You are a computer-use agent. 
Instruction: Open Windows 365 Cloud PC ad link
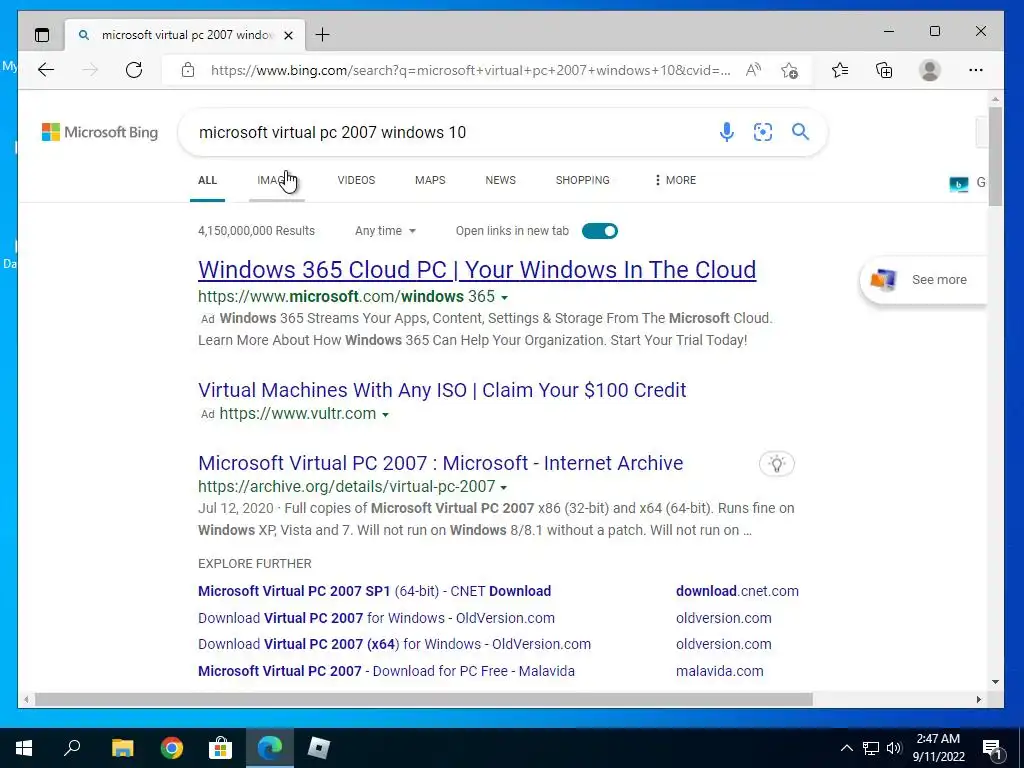point(477,270)
